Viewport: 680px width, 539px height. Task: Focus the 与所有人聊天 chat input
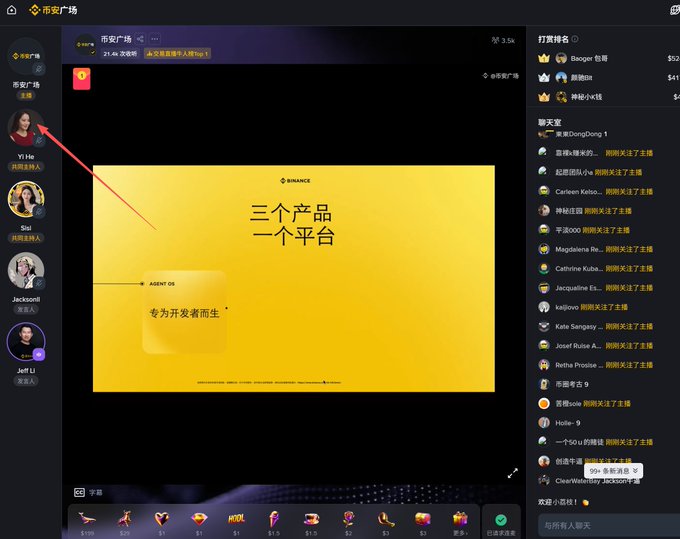coord(609,526)
